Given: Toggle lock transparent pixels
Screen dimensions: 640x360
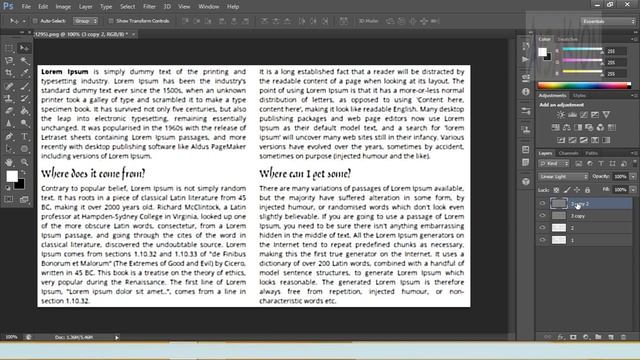Looking at the screenshot, I should pos(556,190).
